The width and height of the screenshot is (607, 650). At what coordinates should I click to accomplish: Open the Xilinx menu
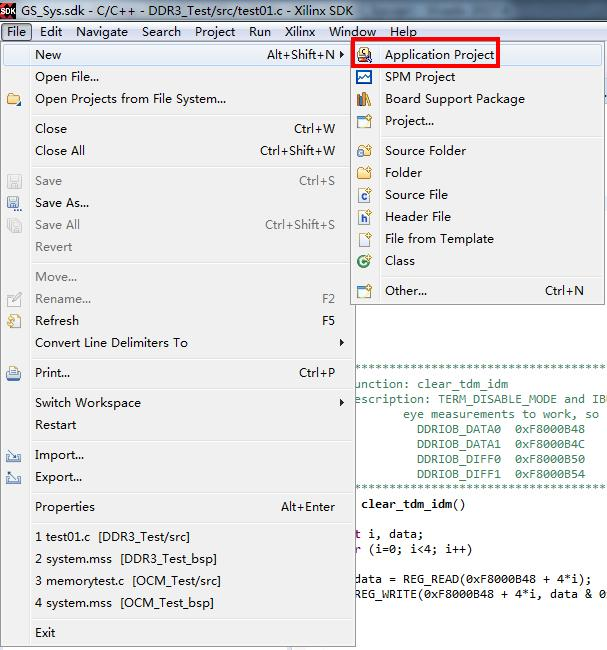click(x=300, y=32)
